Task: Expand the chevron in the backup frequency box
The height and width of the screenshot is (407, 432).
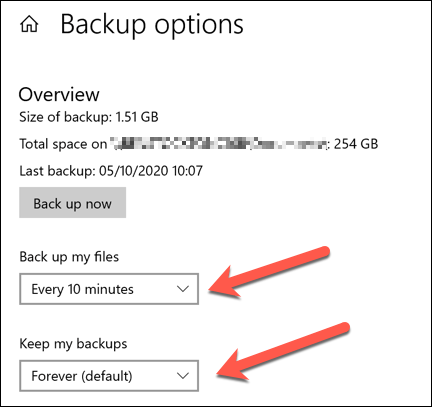Action: 183,289
